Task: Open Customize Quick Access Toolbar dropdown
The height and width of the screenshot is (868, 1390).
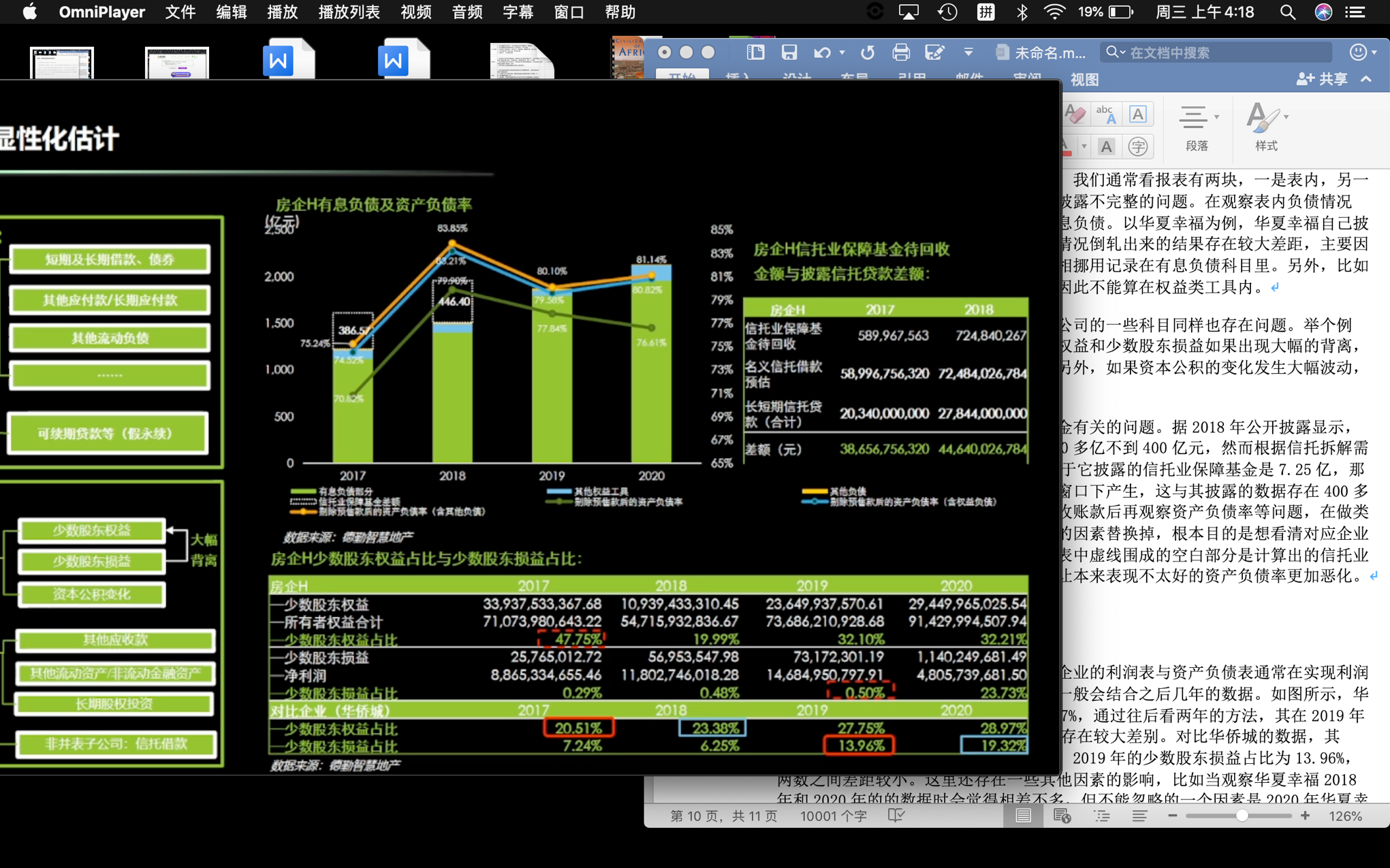Action: (x=968, y=52)
